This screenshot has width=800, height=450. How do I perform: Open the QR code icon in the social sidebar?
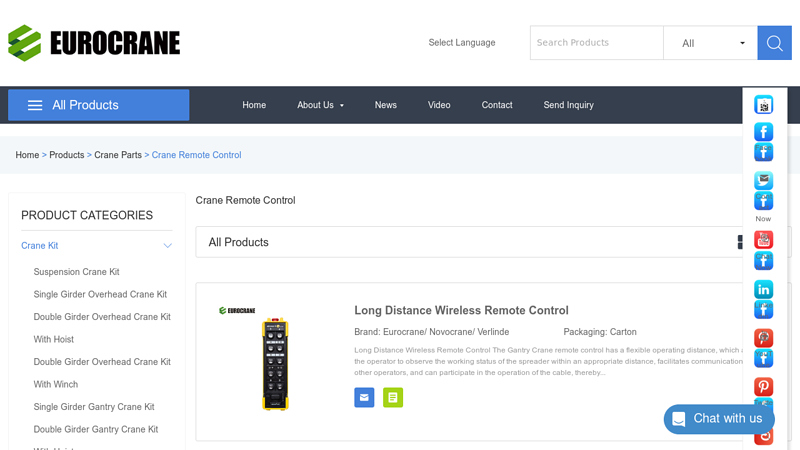click(763, 105)
